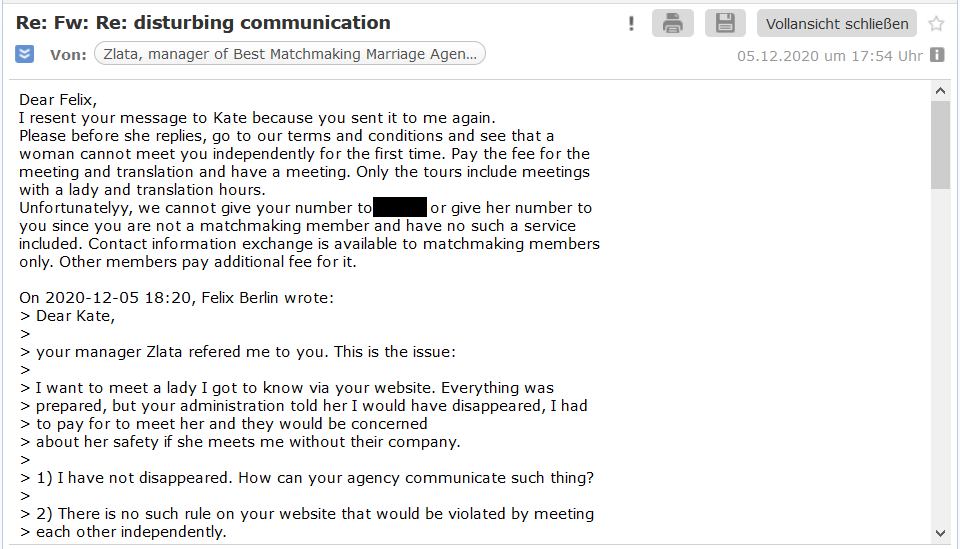This screenshot has width=960, height=549.
Task: Click the 'Dear Felix,' greeting line
Action: (x=59, y=100)
